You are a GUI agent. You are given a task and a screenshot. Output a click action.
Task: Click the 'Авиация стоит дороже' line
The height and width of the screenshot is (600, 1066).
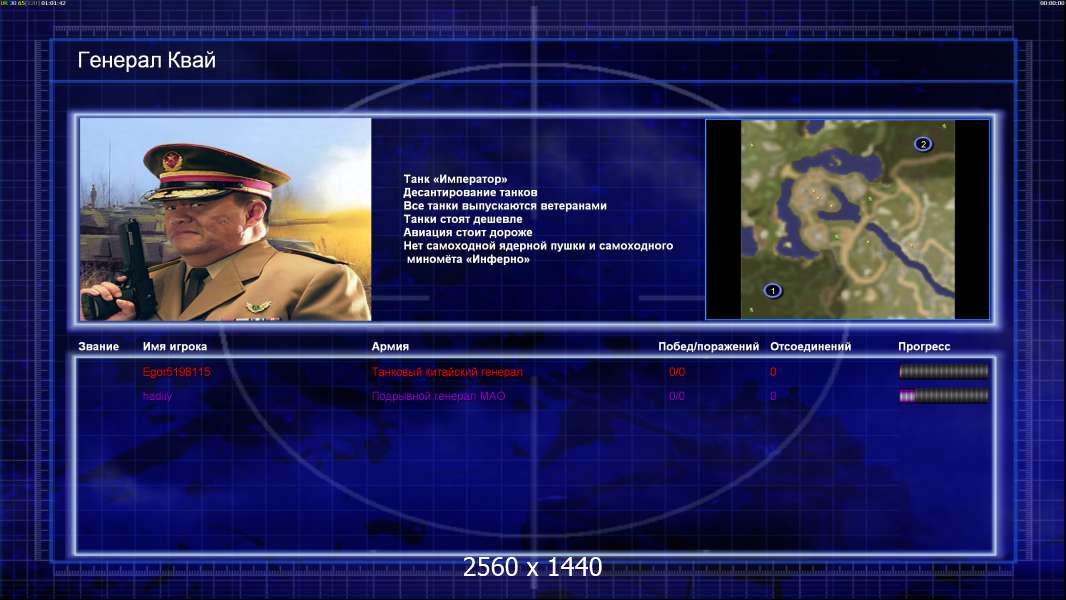pyautogui.click(x=468, y=232)
